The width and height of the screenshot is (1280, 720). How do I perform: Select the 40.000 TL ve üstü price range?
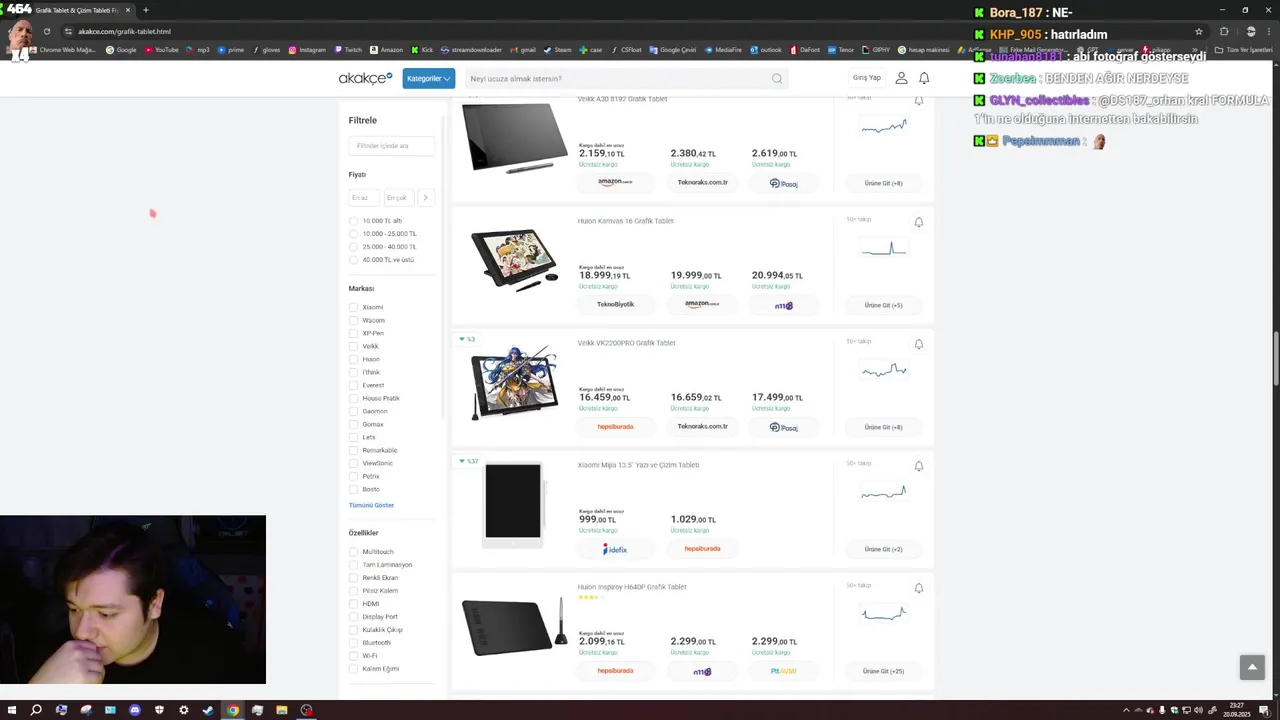(353, 260)
